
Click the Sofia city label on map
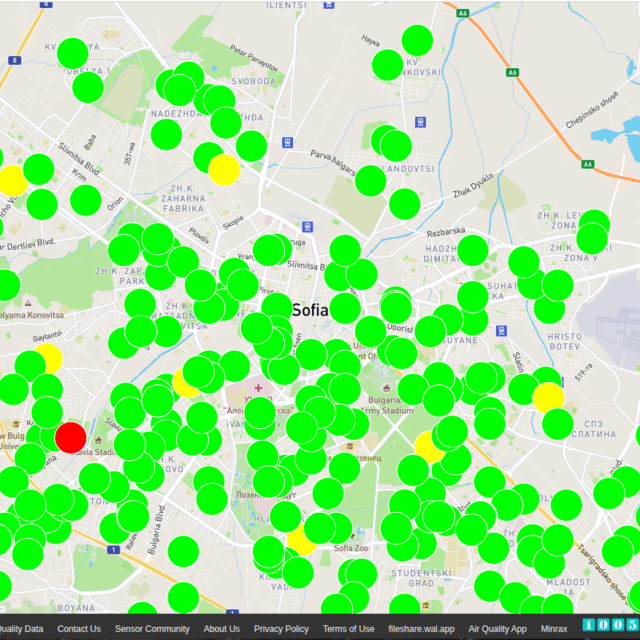click(x=310, y=310)
